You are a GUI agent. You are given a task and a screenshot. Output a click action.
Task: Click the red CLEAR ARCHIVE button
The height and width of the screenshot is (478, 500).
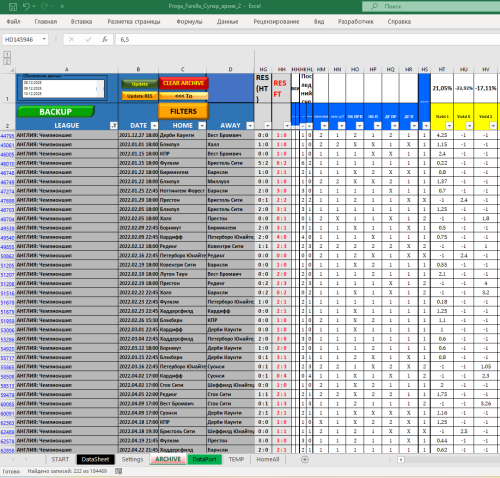tap(183, 83)
